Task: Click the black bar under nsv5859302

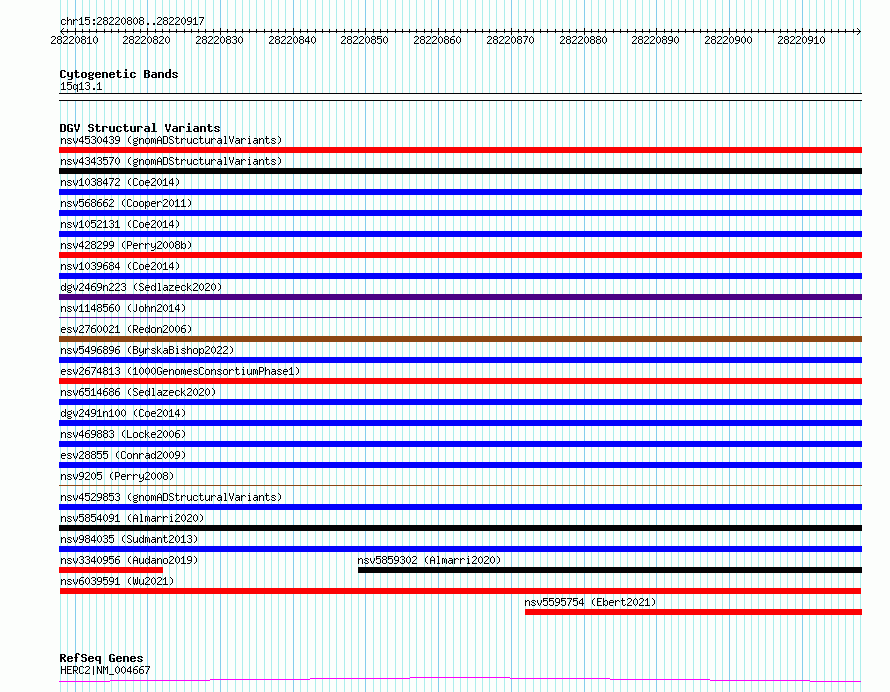Action: pos(610,570)
